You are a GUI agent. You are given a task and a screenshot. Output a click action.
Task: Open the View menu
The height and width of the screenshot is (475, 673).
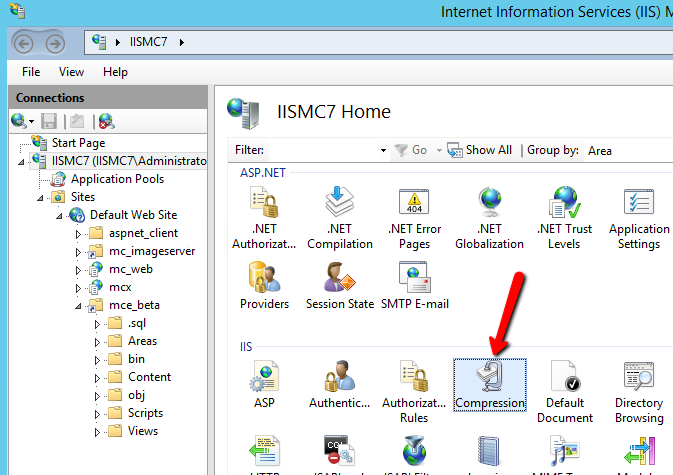(x=71, y=72)
